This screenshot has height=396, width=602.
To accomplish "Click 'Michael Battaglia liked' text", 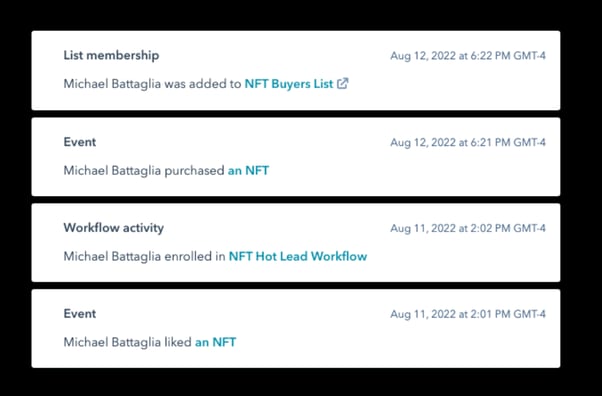I will pos(127,342).
